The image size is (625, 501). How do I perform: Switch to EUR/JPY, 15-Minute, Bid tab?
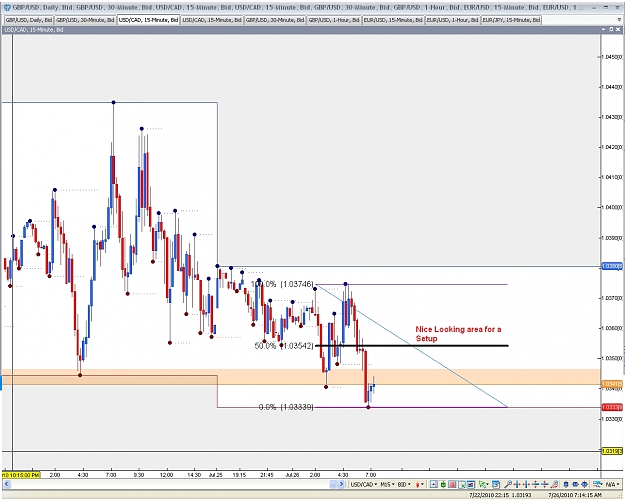[x=511, y=20]
